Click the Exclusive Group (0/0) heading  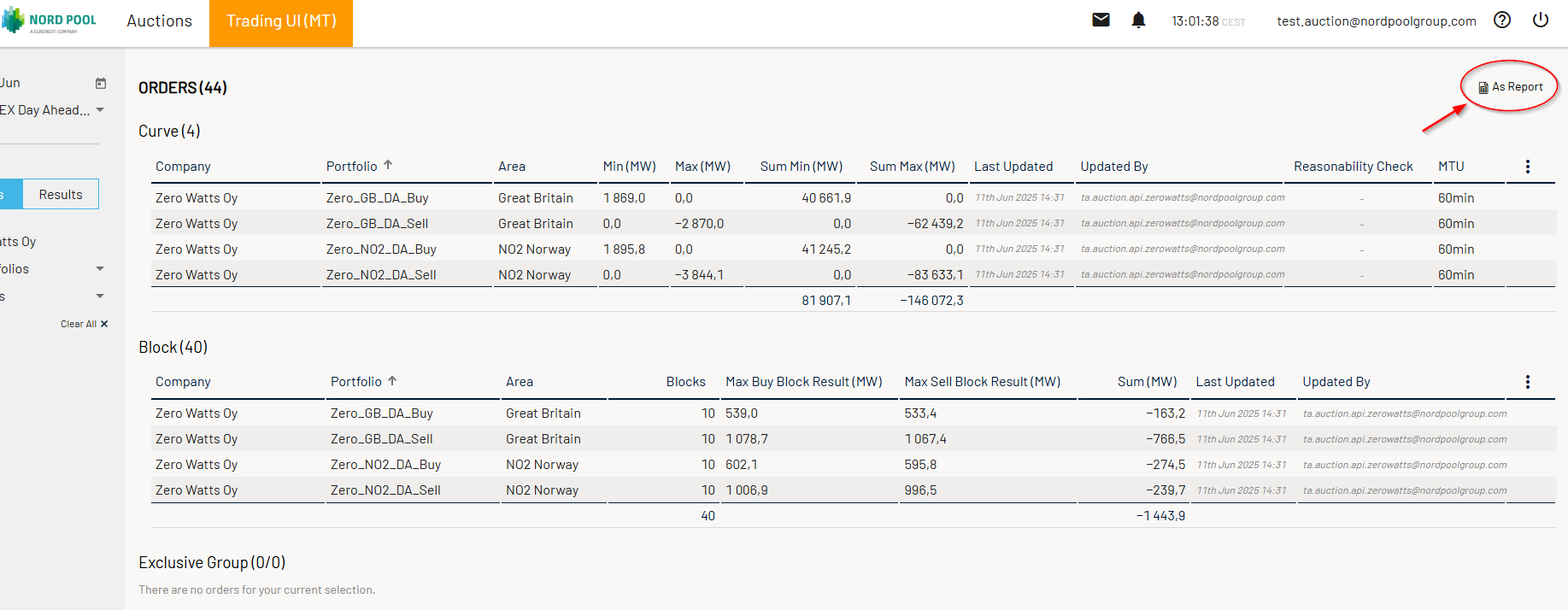[212, 562]
